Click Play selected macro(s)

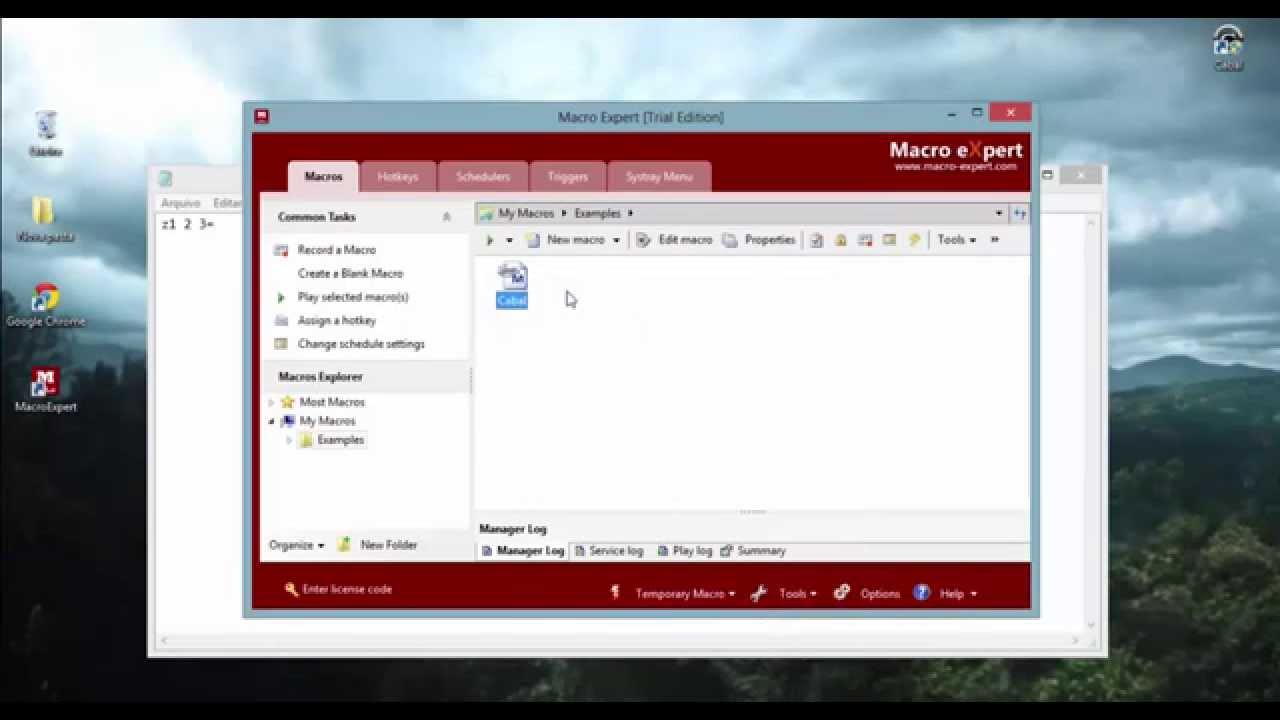[x=353, y=297]
